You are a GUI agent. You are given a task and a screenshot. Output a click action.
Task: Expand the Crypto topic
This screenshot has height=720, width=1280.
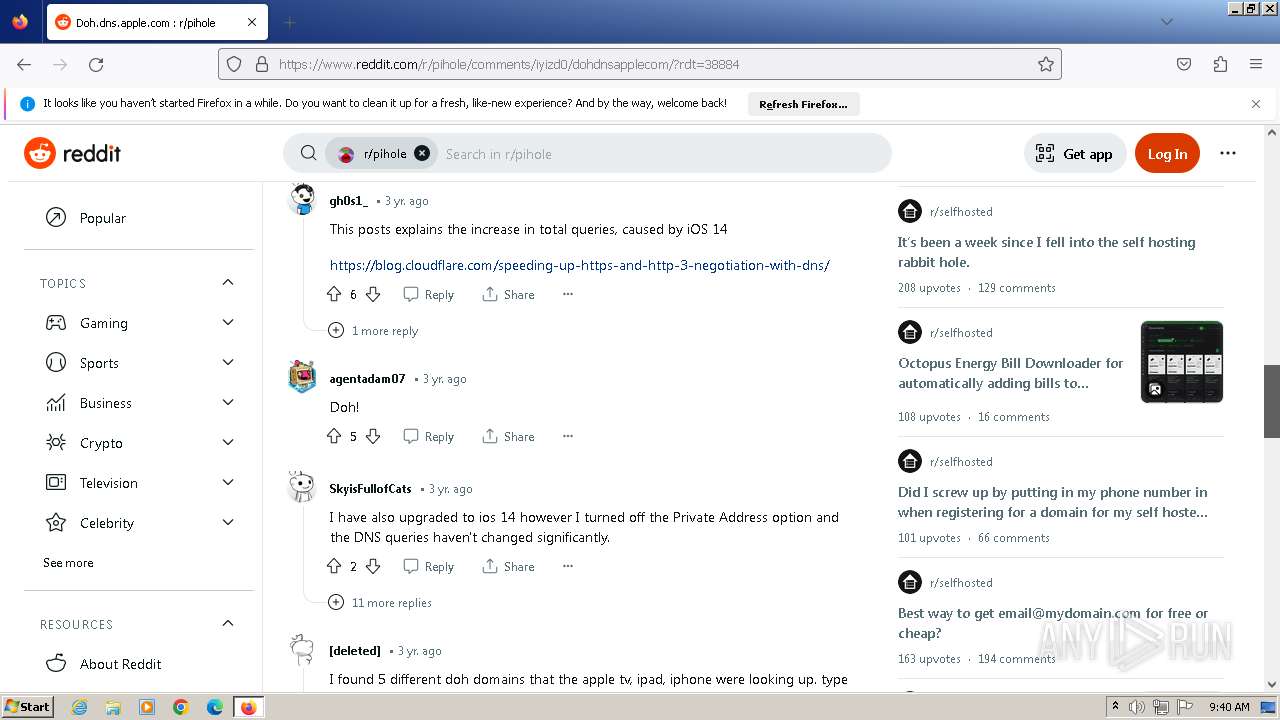point(228,442)
